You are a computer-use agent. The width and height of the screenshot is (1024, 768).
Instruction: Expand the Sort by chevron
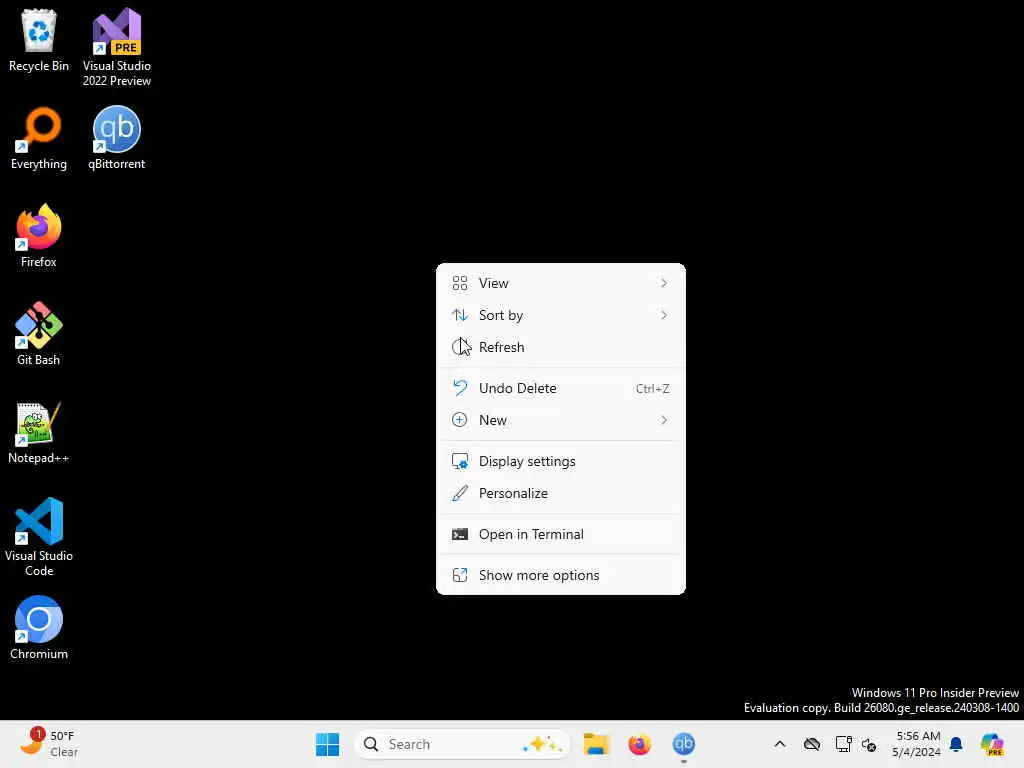click(x=664, y=315)
